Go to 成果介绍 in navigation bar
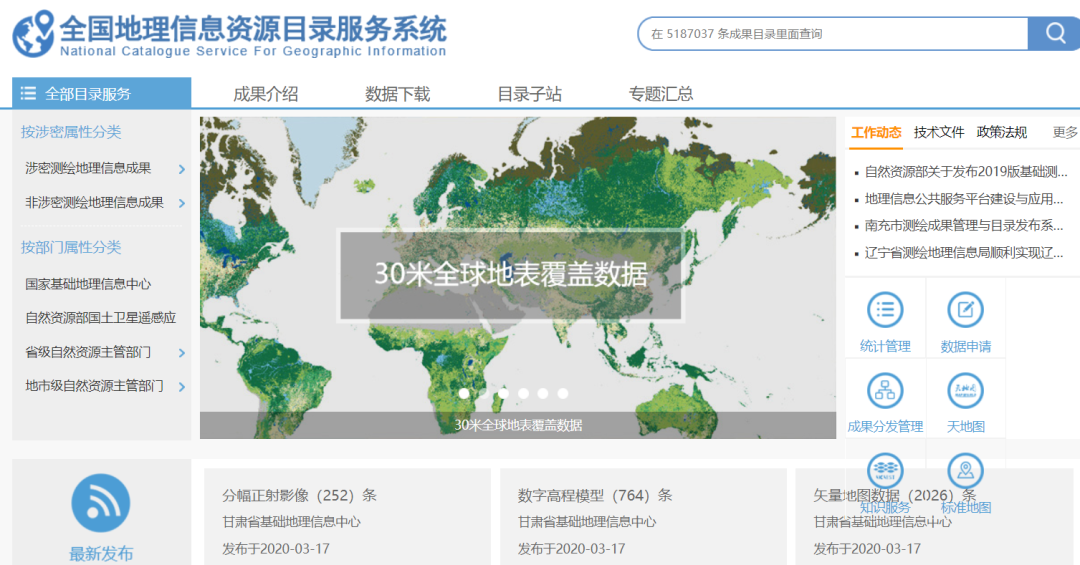 pyautogui.click(x=265, y=94)
